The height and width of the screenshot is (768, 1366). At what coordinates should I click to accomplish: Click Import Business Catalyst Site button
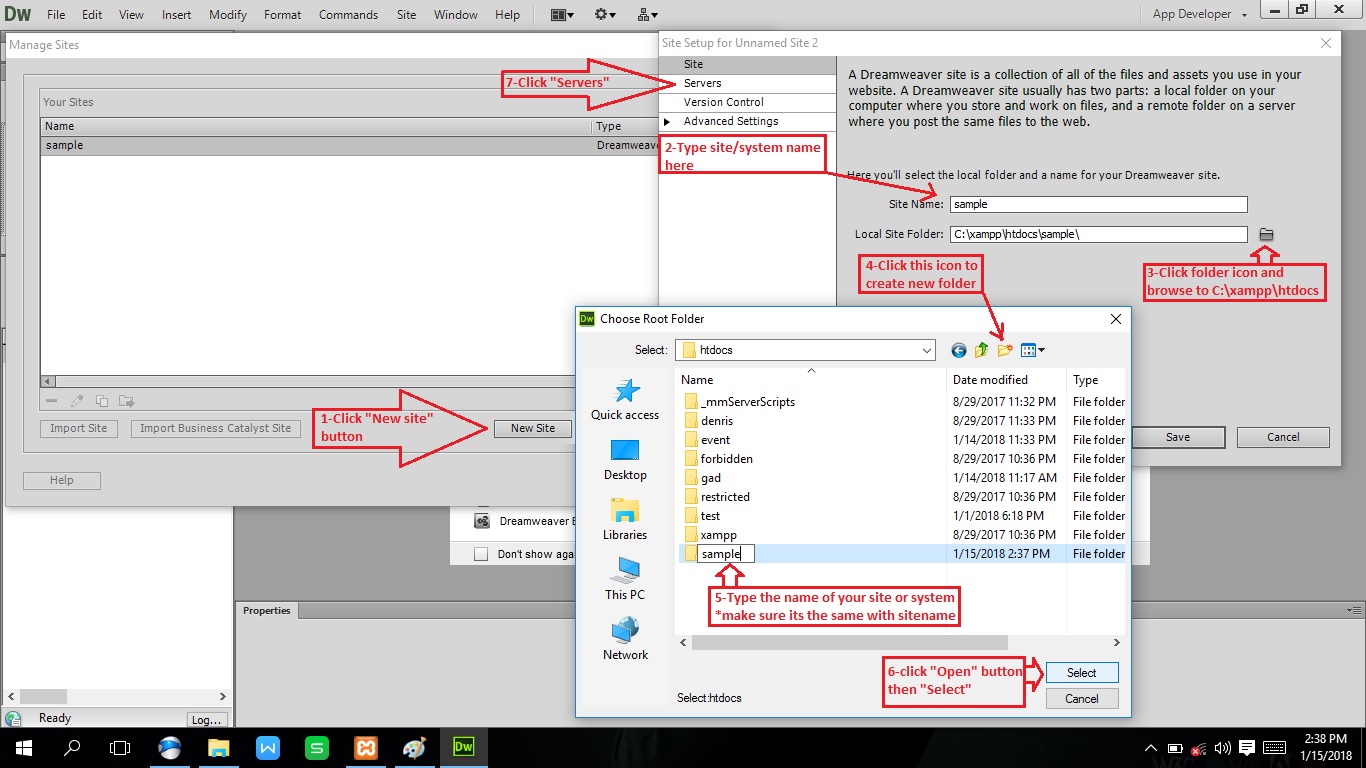215,428
